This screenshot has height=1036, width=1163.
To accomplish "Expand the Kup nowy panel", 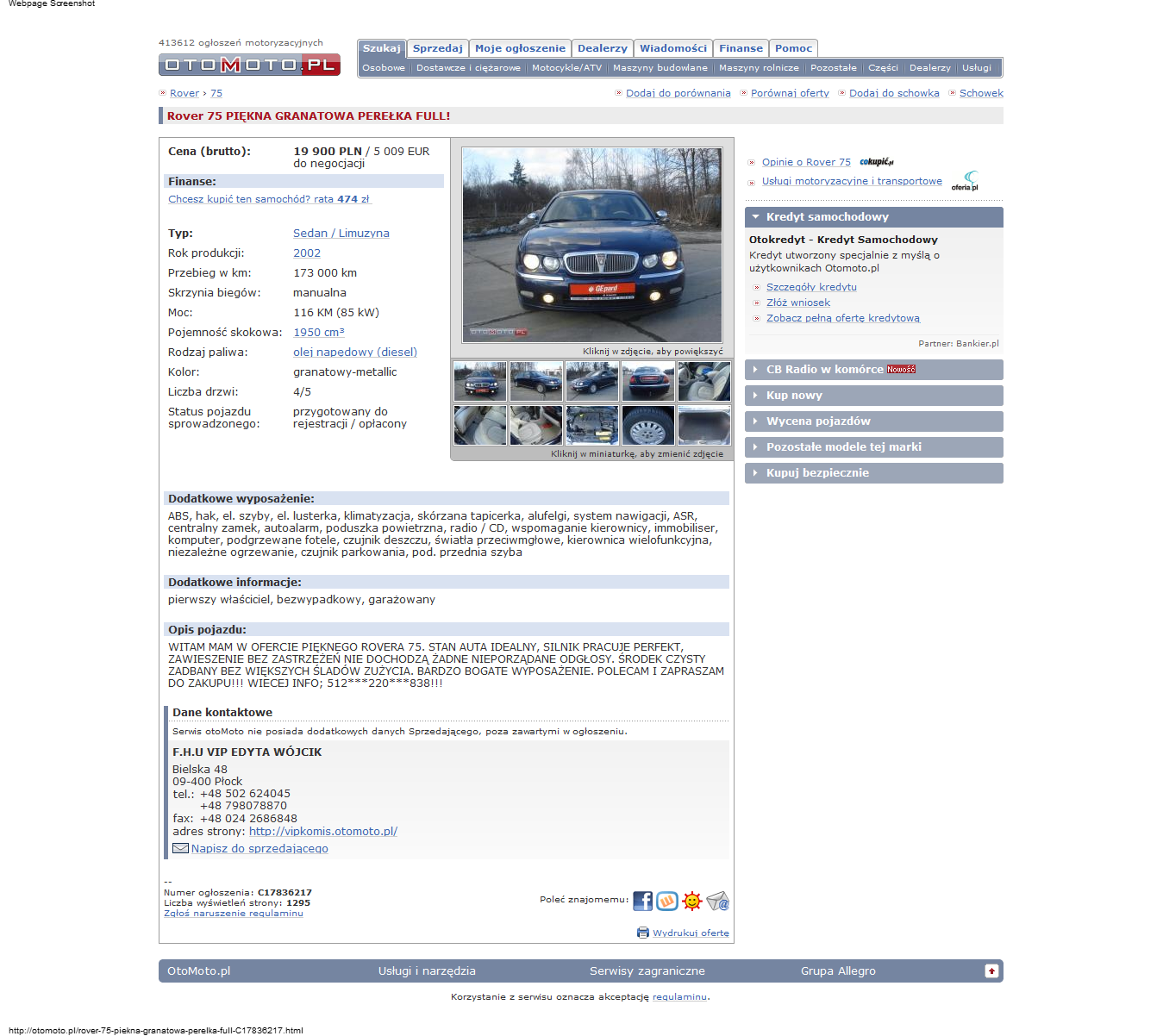I will (873, 395).
